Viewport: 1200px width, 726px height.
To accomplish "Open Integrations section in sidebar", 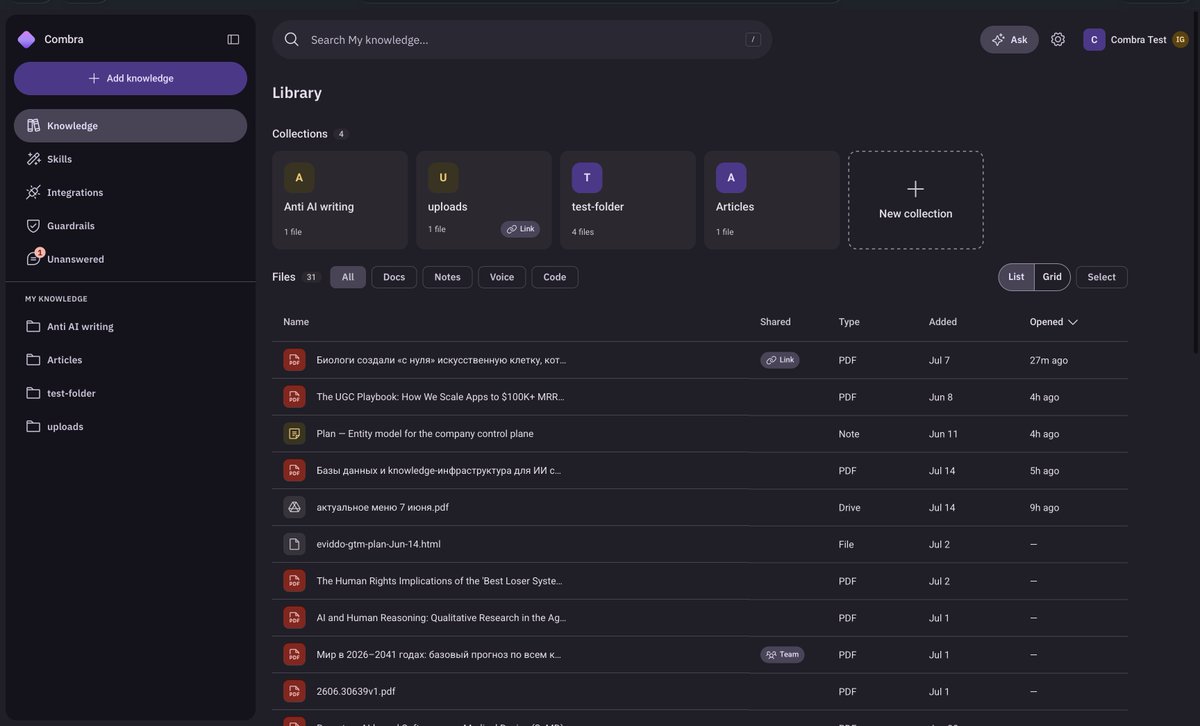I will [x=130, y=192].
